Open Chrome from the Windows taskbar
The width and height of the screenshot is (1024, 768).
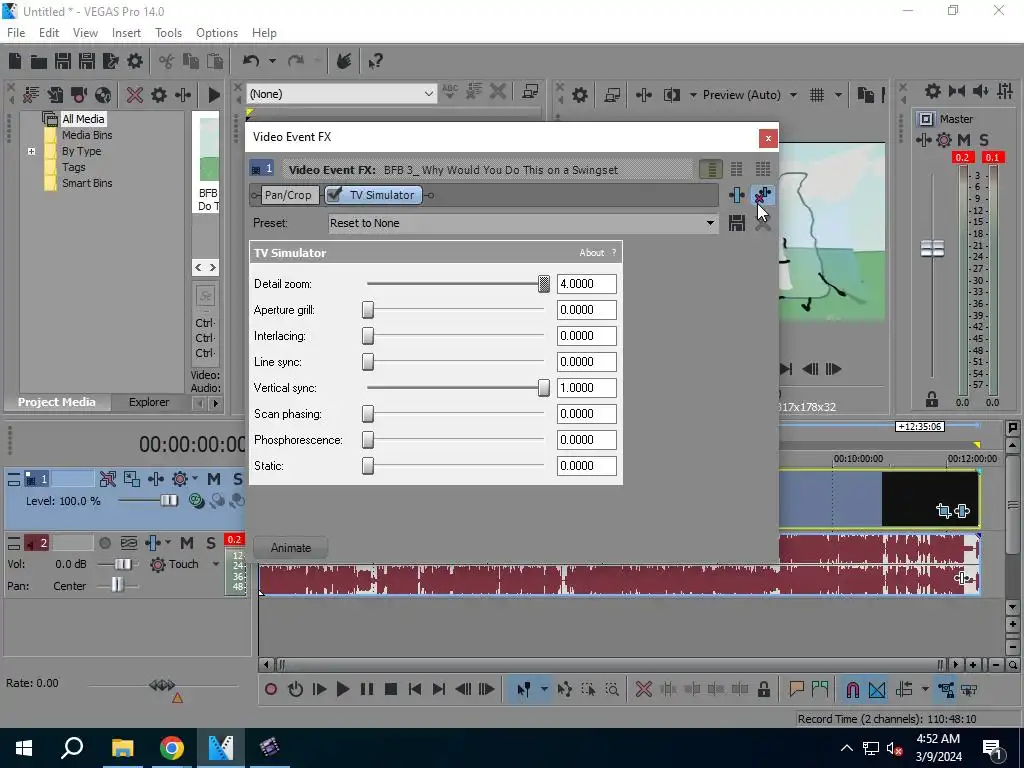point(172,748)
